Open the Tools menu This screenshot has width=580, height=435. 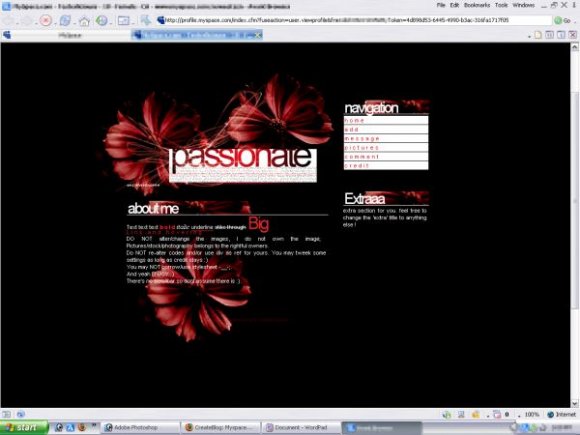pos(501,5)
